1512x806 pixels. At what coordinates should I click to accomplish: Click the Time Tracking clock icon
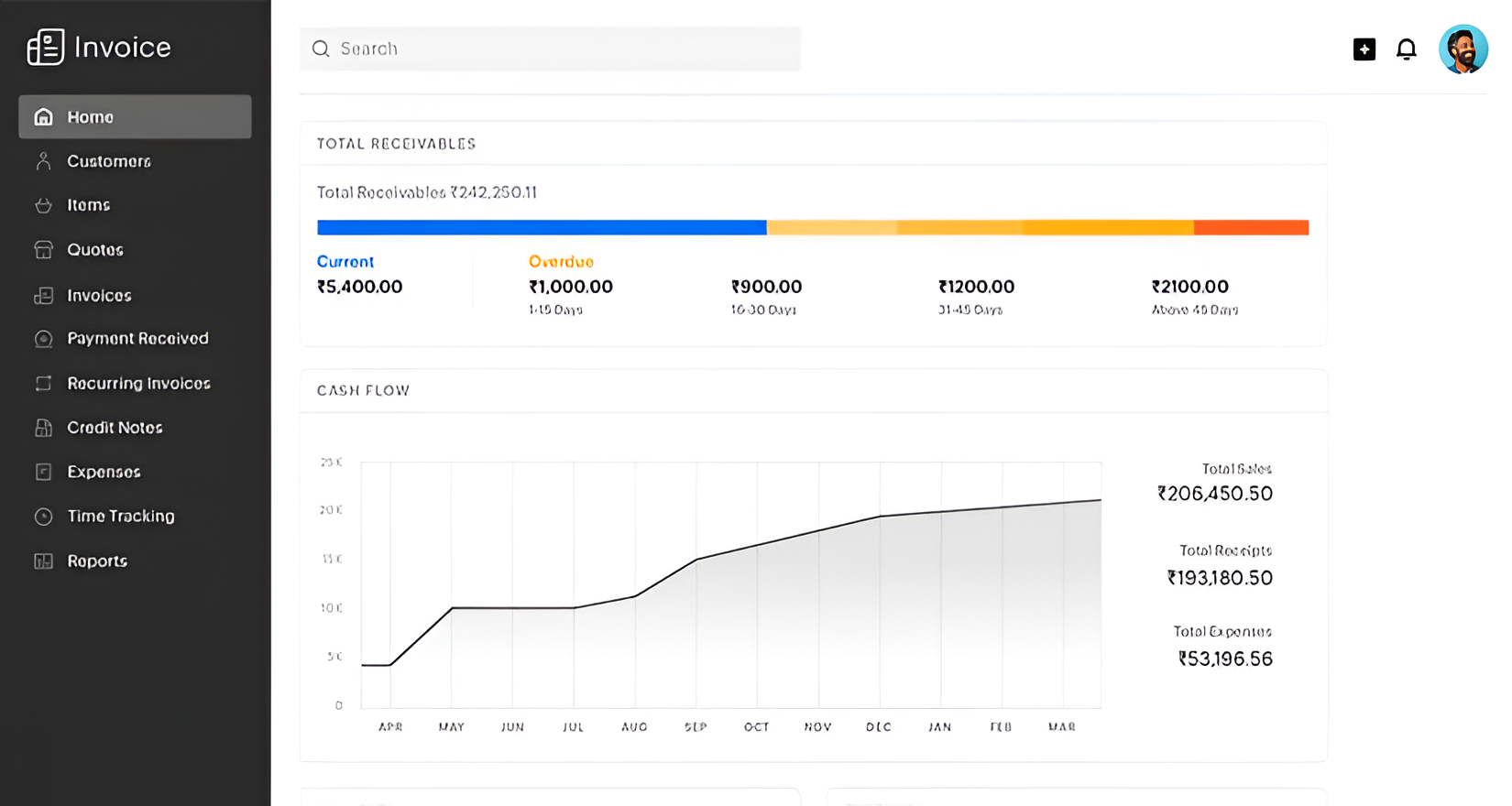point(43,517)
